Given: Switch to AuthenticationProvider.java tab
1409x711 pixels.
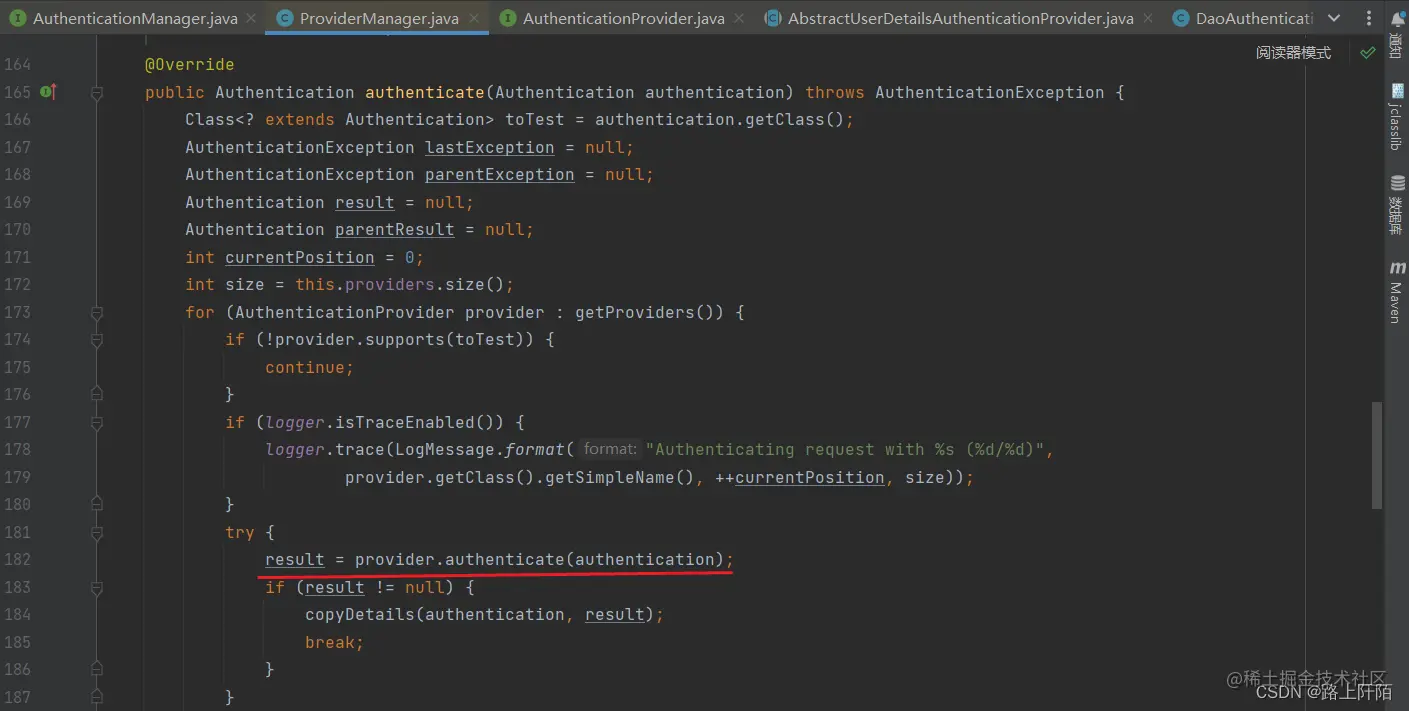Looking at the screenshot, I should (624, 18).
